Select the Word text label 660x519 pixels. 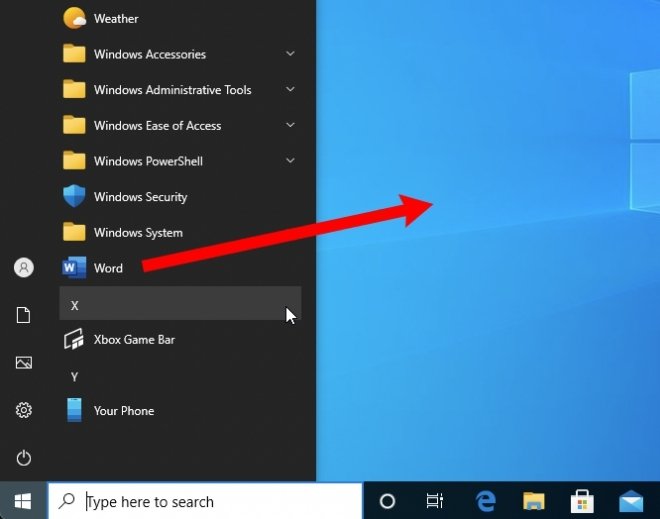[109, 268]
